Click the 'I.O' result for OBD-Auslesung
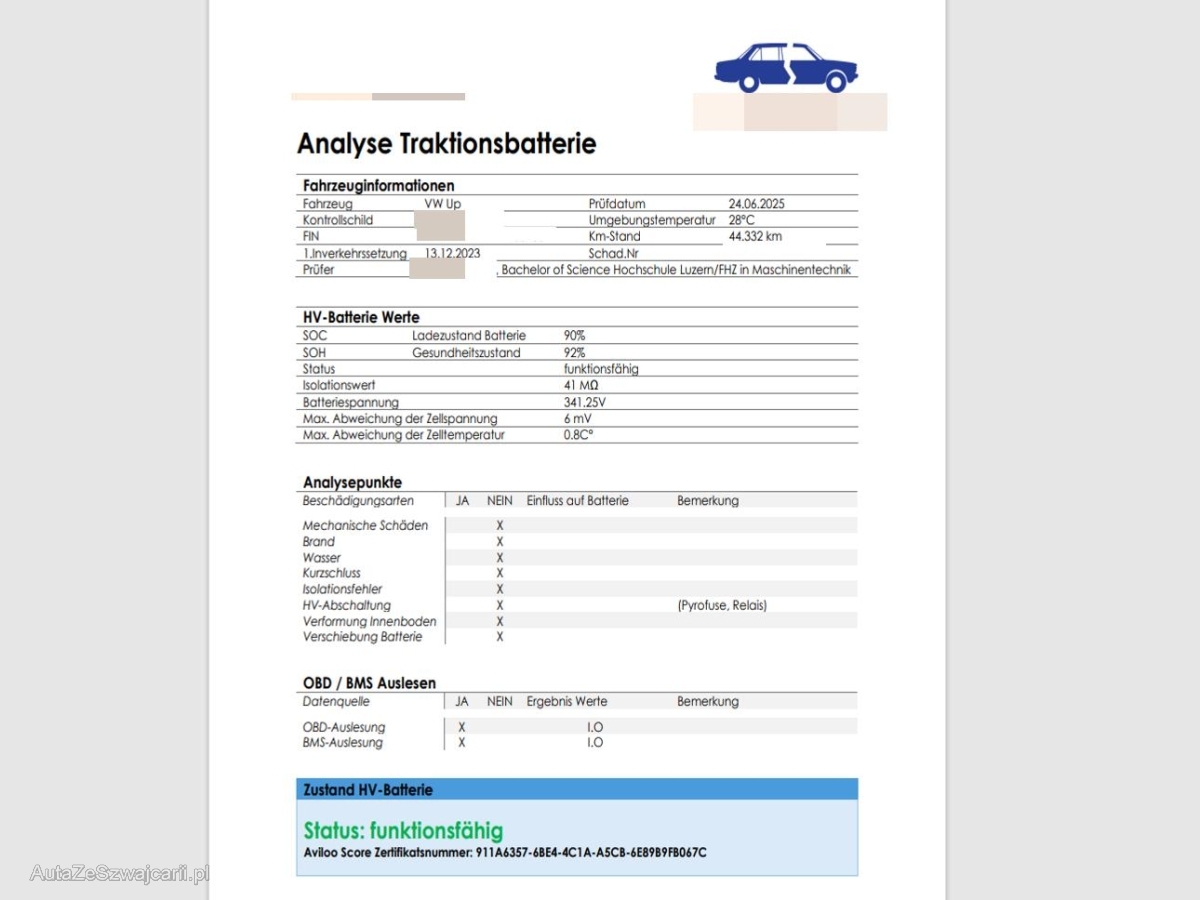 pos(595,728)
